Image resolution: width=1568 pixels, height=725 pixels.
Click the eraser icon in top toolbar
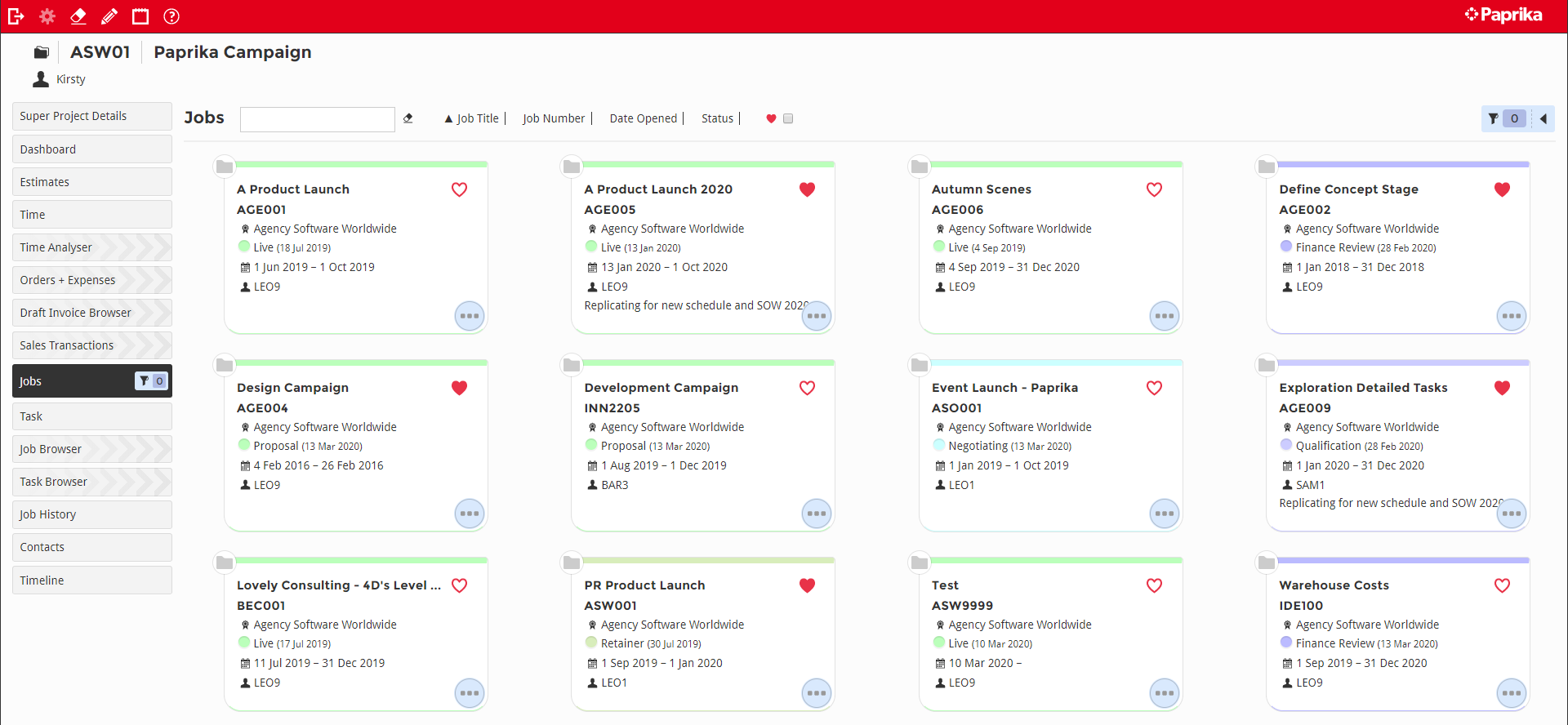click(78, 16)
